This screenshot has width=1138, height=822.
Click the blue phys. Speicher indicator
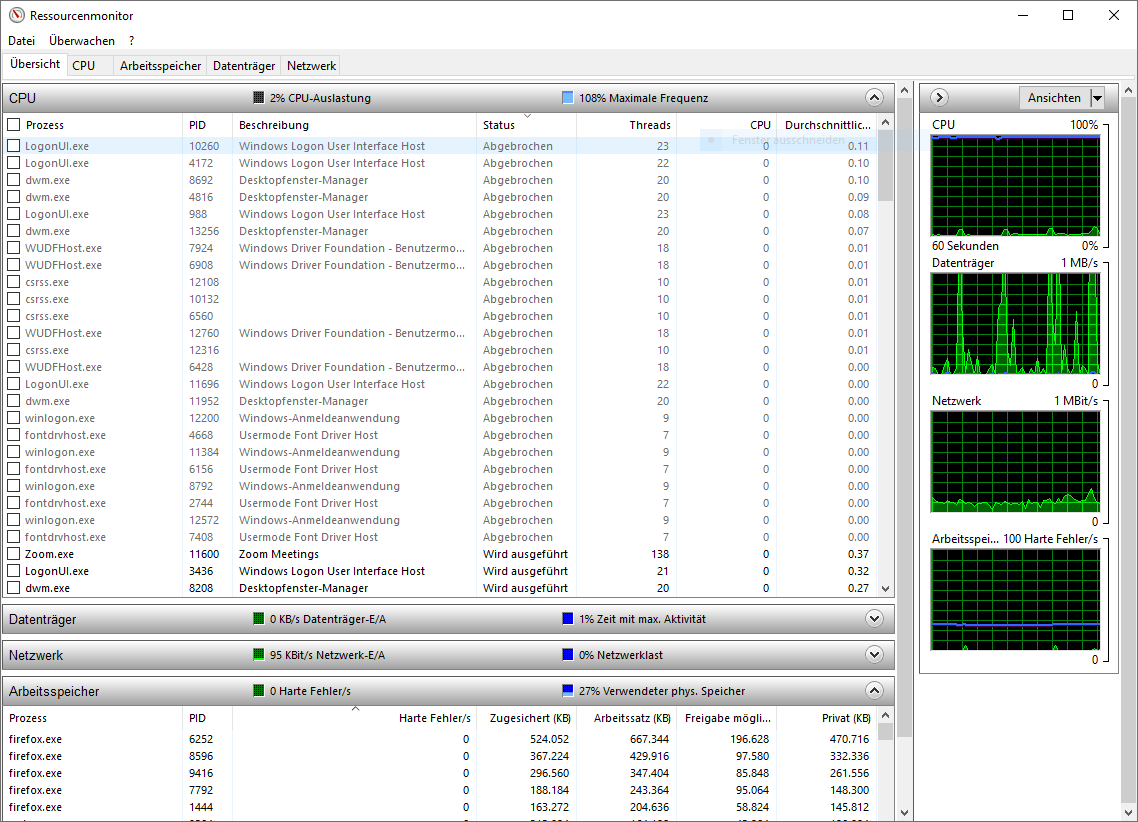tap(566, 690)
